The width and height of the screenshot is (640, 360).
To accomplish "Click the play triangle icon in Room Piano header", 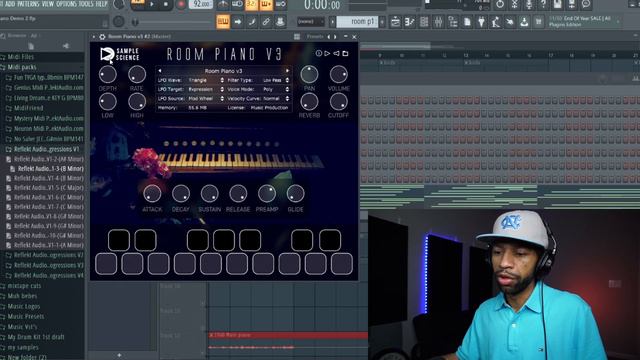I will click(327, 53).
